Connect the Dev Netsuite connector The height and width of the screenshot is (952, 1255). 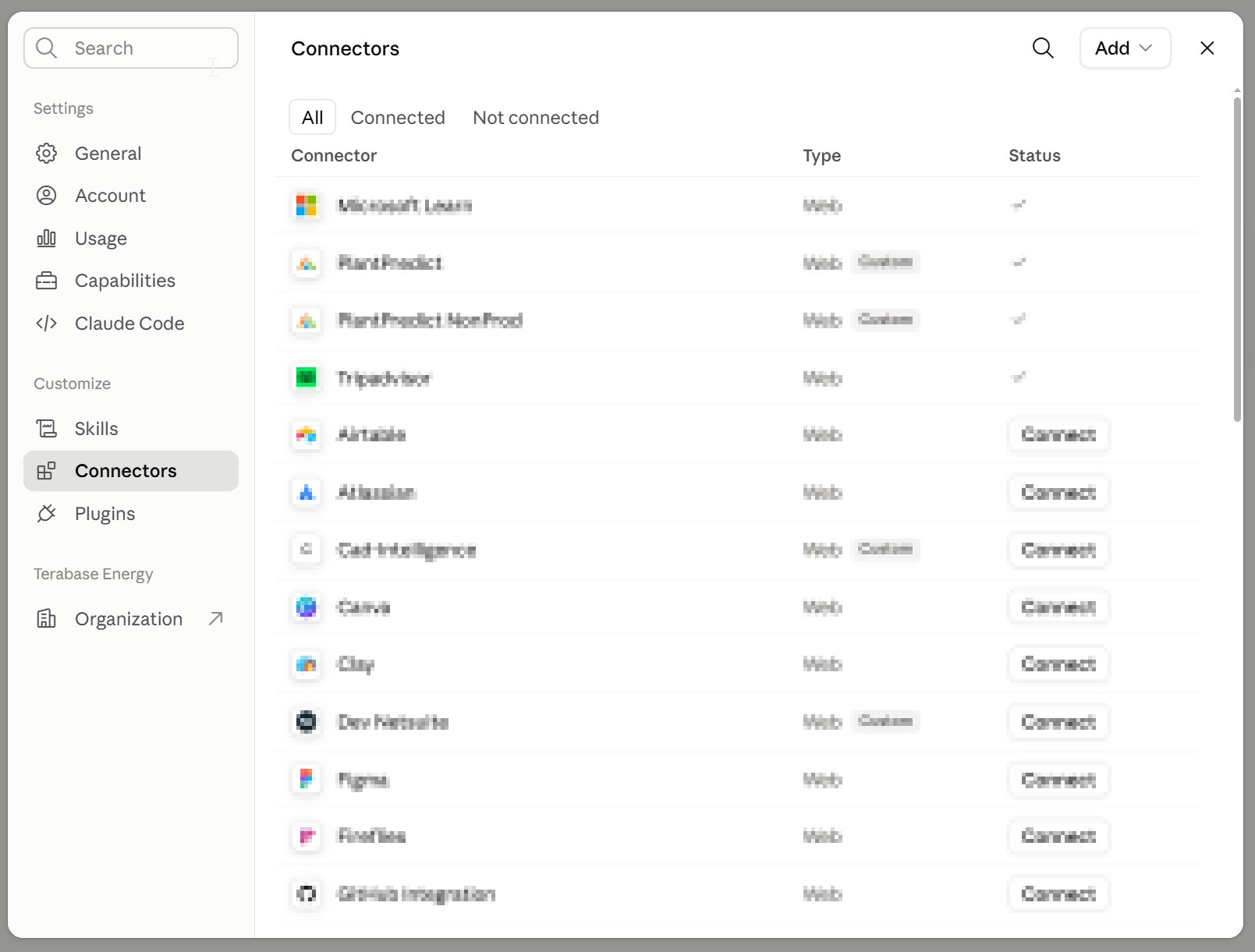[x=1058, y=722]
